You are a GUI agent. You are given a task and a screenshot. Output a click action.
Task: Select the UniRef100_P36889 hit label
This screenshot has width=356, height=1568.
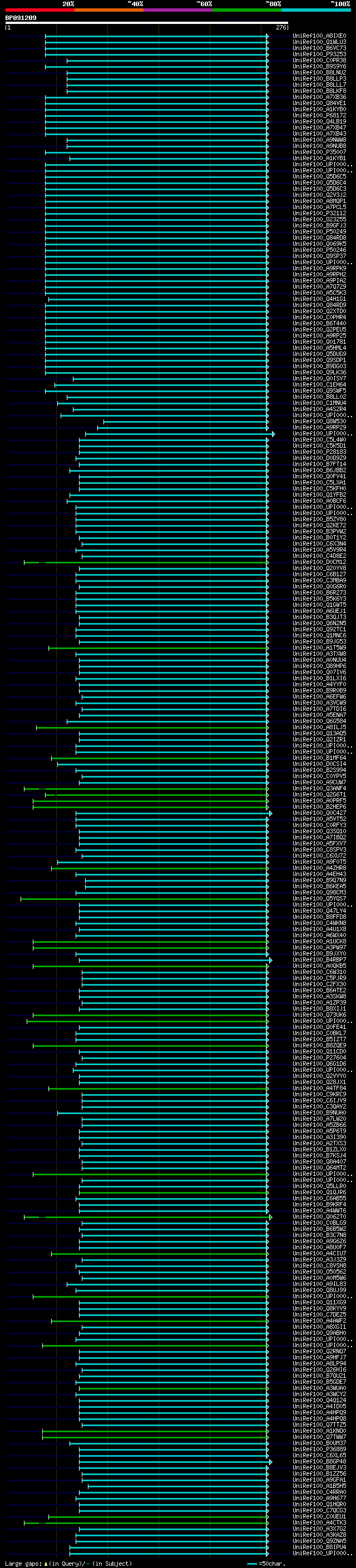pyautogui.click(x=319, y=1449)
